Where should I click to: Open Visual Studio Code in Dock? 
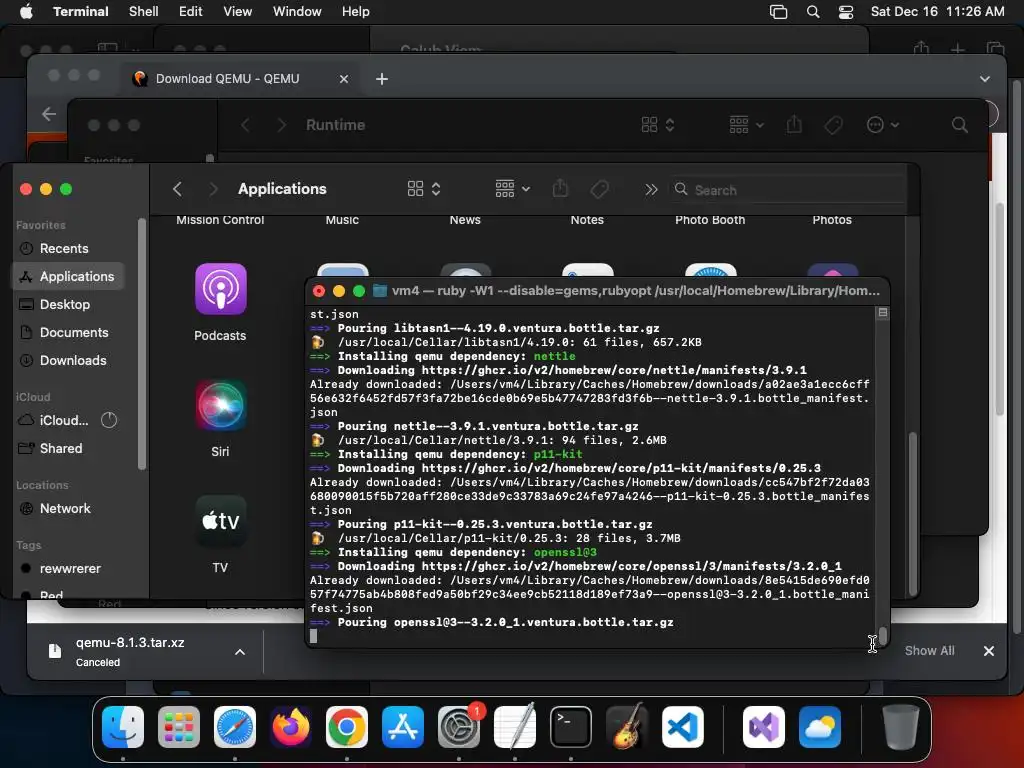[683, 727]
